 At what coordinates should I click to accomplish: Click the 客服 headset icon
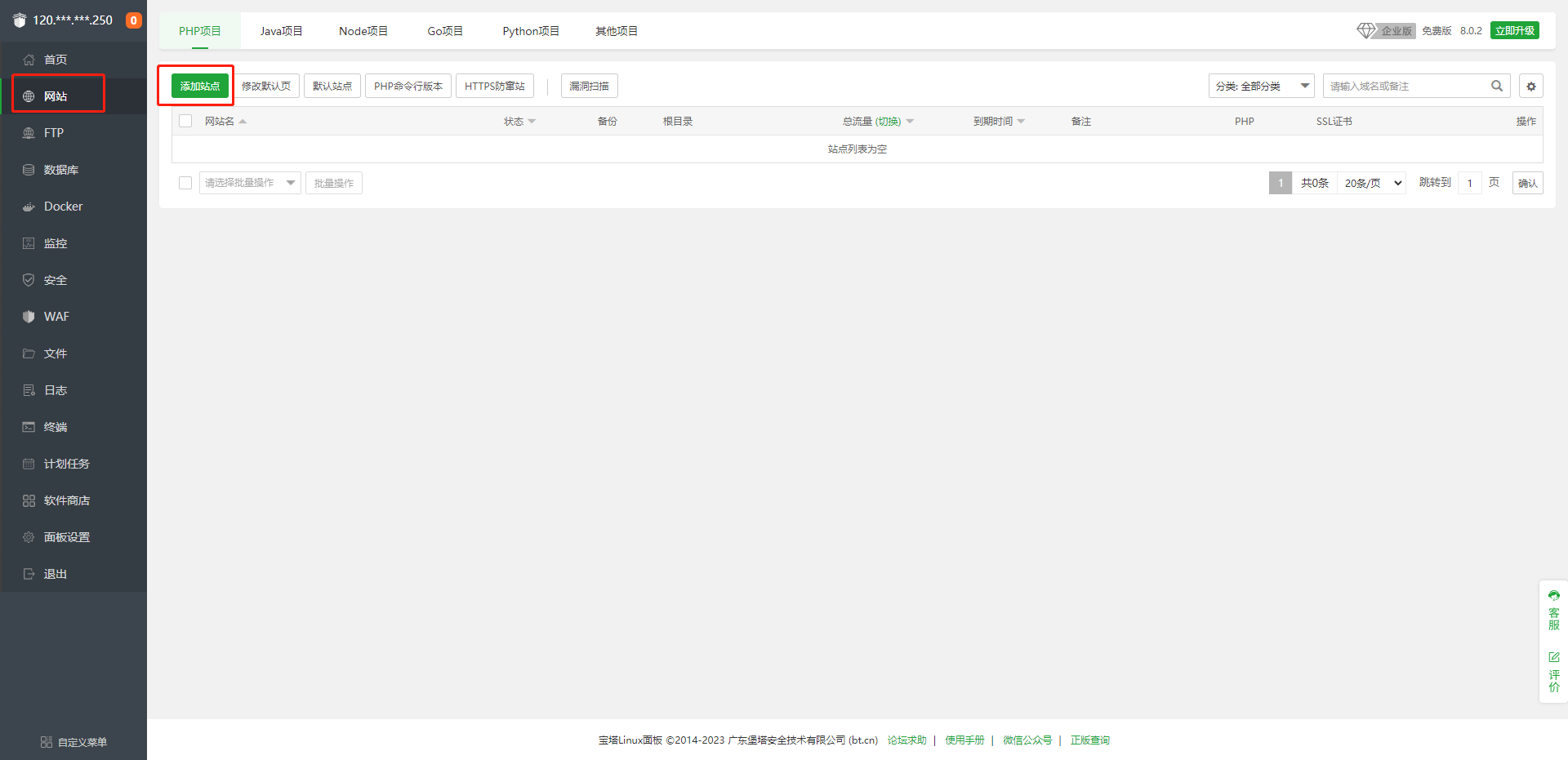tap(1554, 596)
